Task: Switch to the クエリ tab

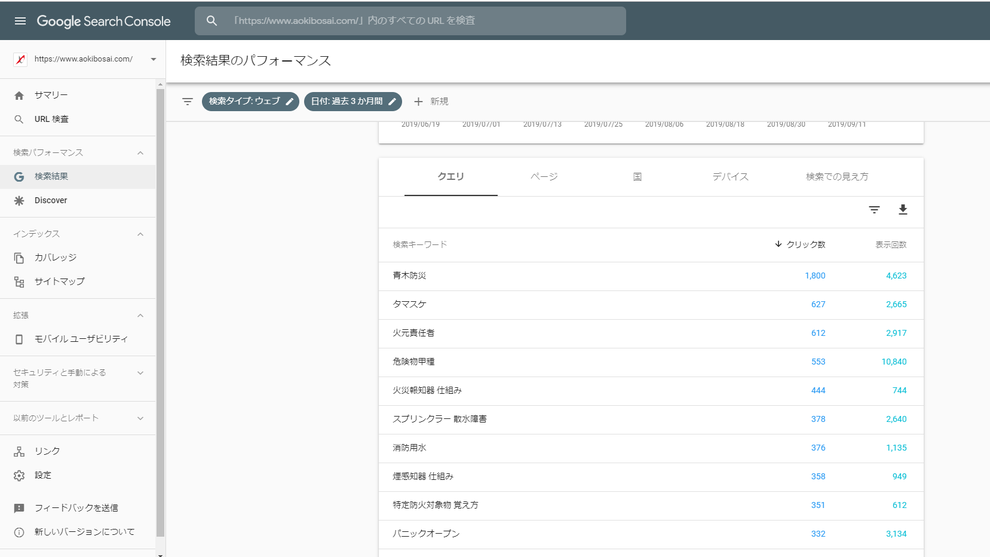Action: (451, 177)
